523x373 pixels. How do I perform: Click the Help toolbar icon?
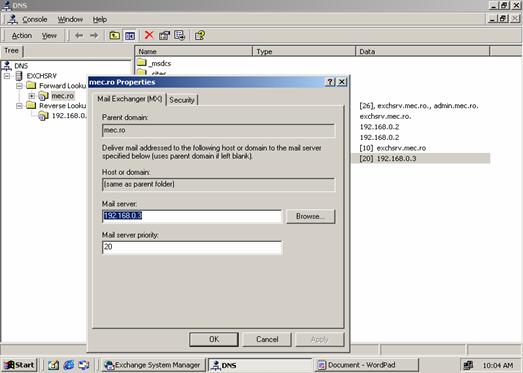pos(200,35)
